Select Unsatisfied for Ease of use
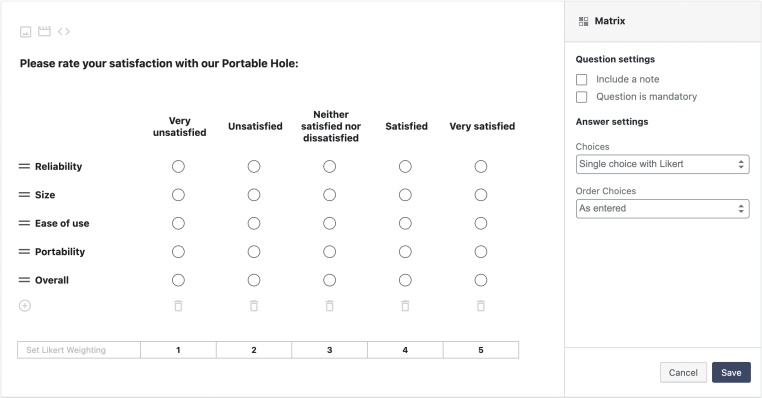 [254, 224]
